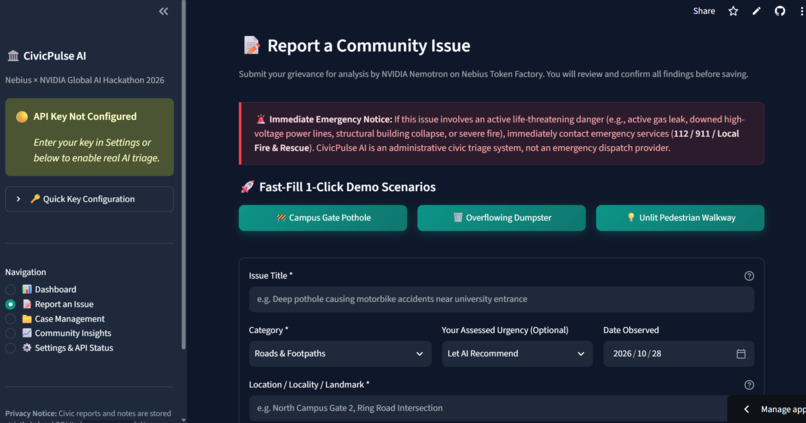This screenshot has height=423, width=806.
Task: Open the GitHub repository icon
Action: click(780, 11)
